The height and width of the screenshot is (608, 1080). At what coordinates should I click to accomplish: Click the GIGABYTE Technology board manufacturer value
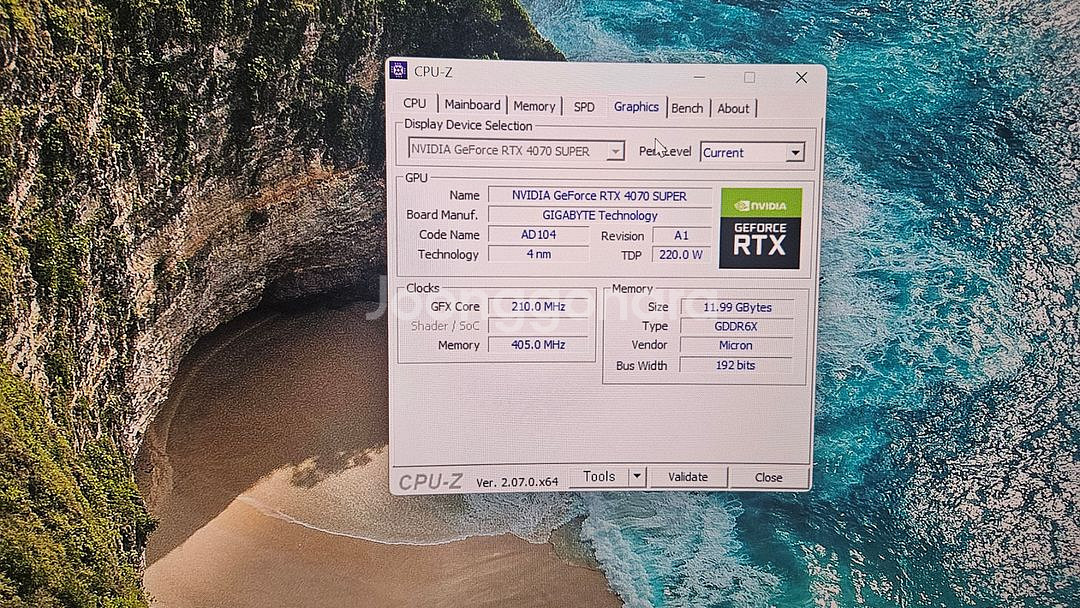point(599,216)
